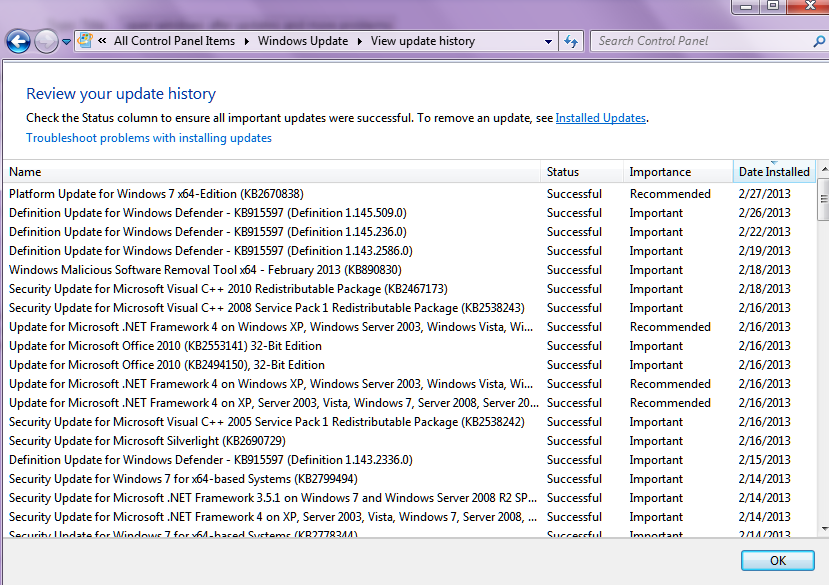Open the Installed Updates link
The width and height of the screenshot is (829, 585).
click(601, 118)
